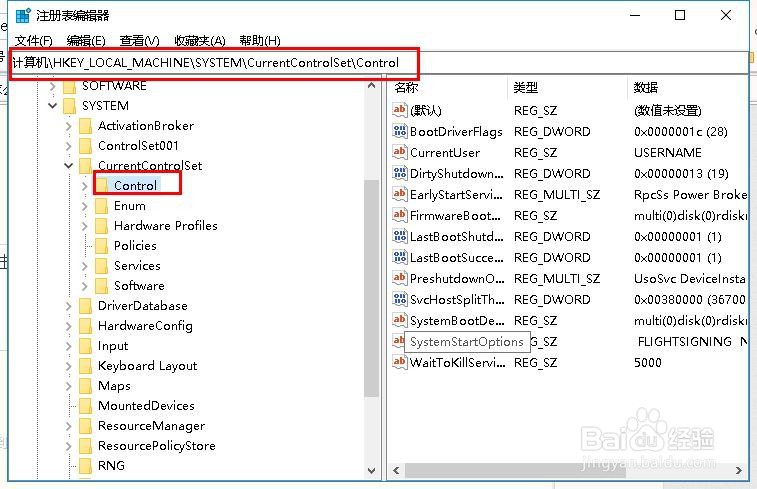Click the (默认) string value icon
This screenshot has height=489, width=757.
tap(399, 110)
